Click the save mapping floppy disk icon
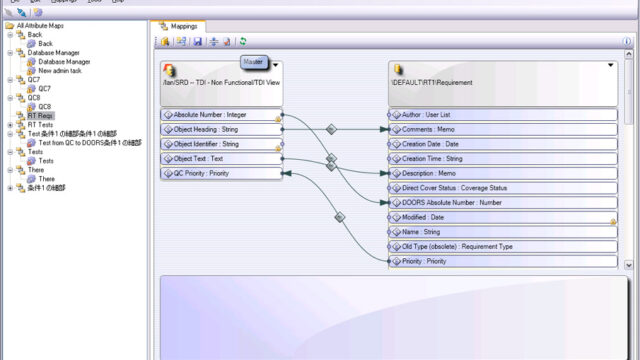Image resolution: width=640 pixels, height=360 pixels. point(198,42)
